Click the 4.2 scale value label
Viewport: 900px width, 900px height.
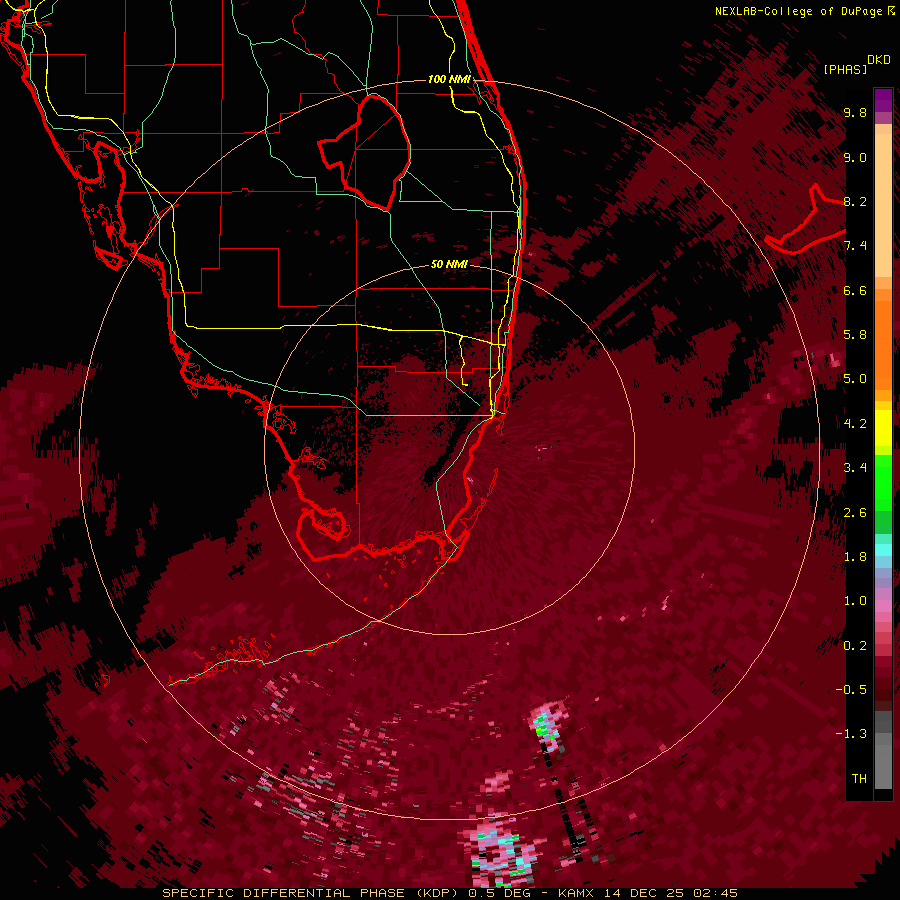coord(855,424)
